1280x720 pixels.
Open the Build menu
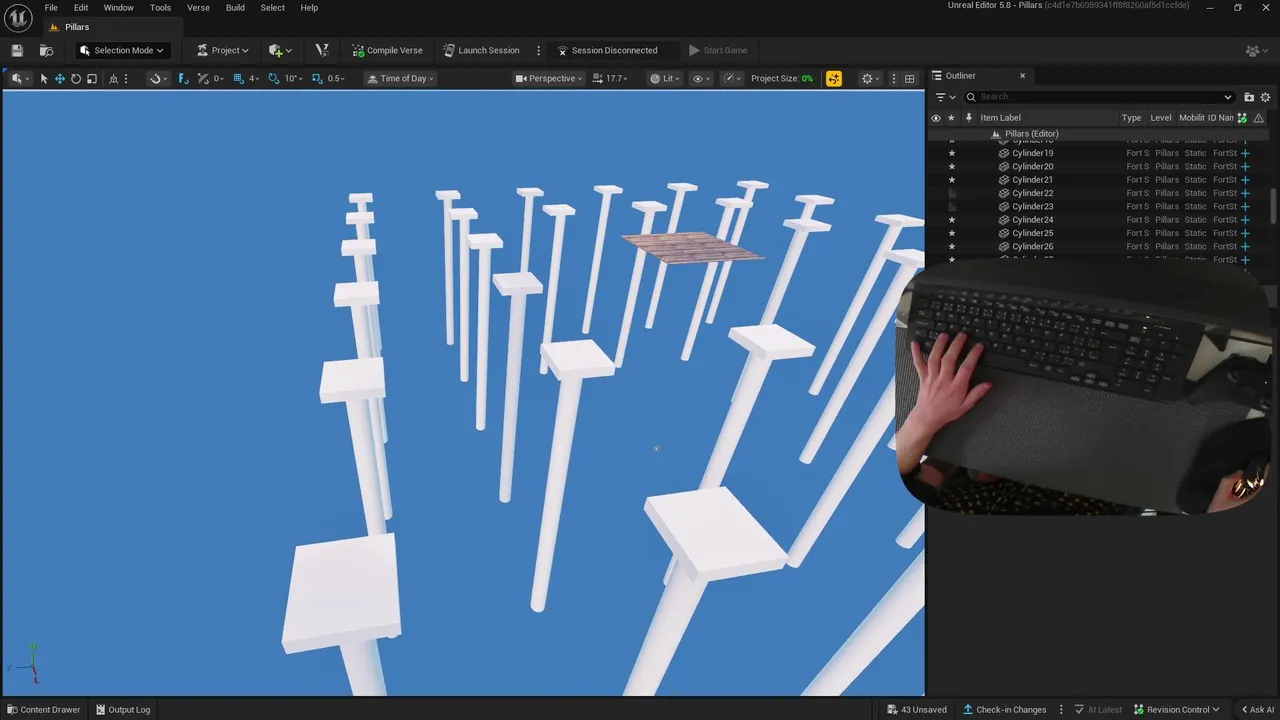pyautogui.click(x=235, y=7)
